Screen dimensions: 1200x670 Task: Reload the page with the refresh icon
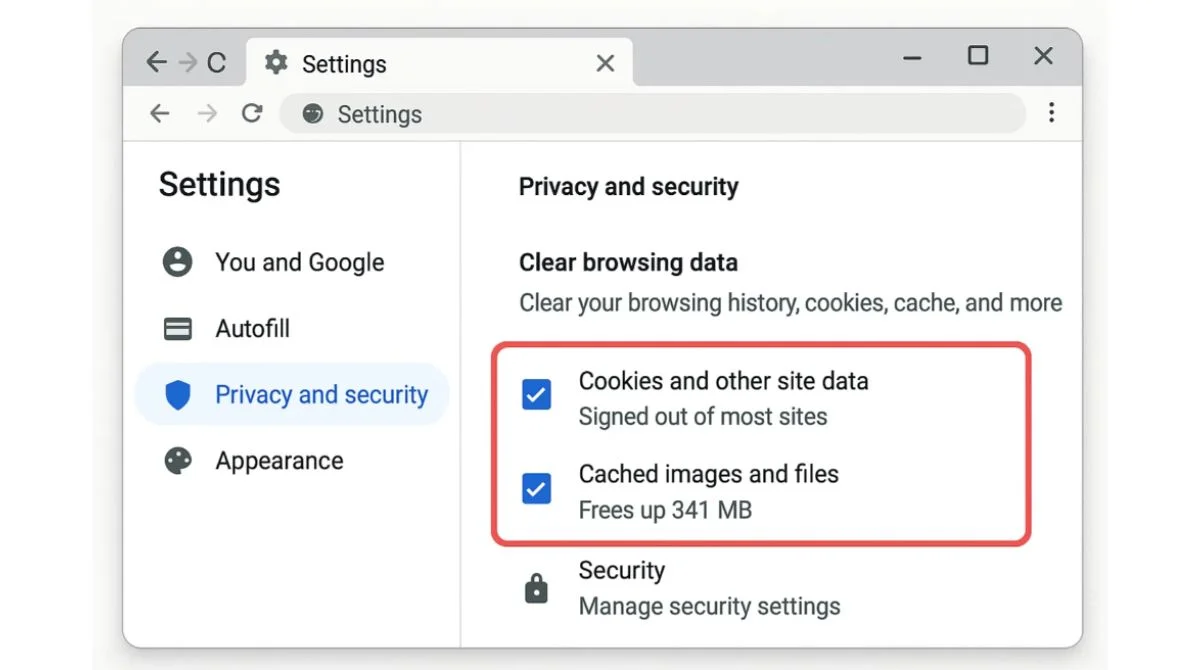click(x=252, y=114)
